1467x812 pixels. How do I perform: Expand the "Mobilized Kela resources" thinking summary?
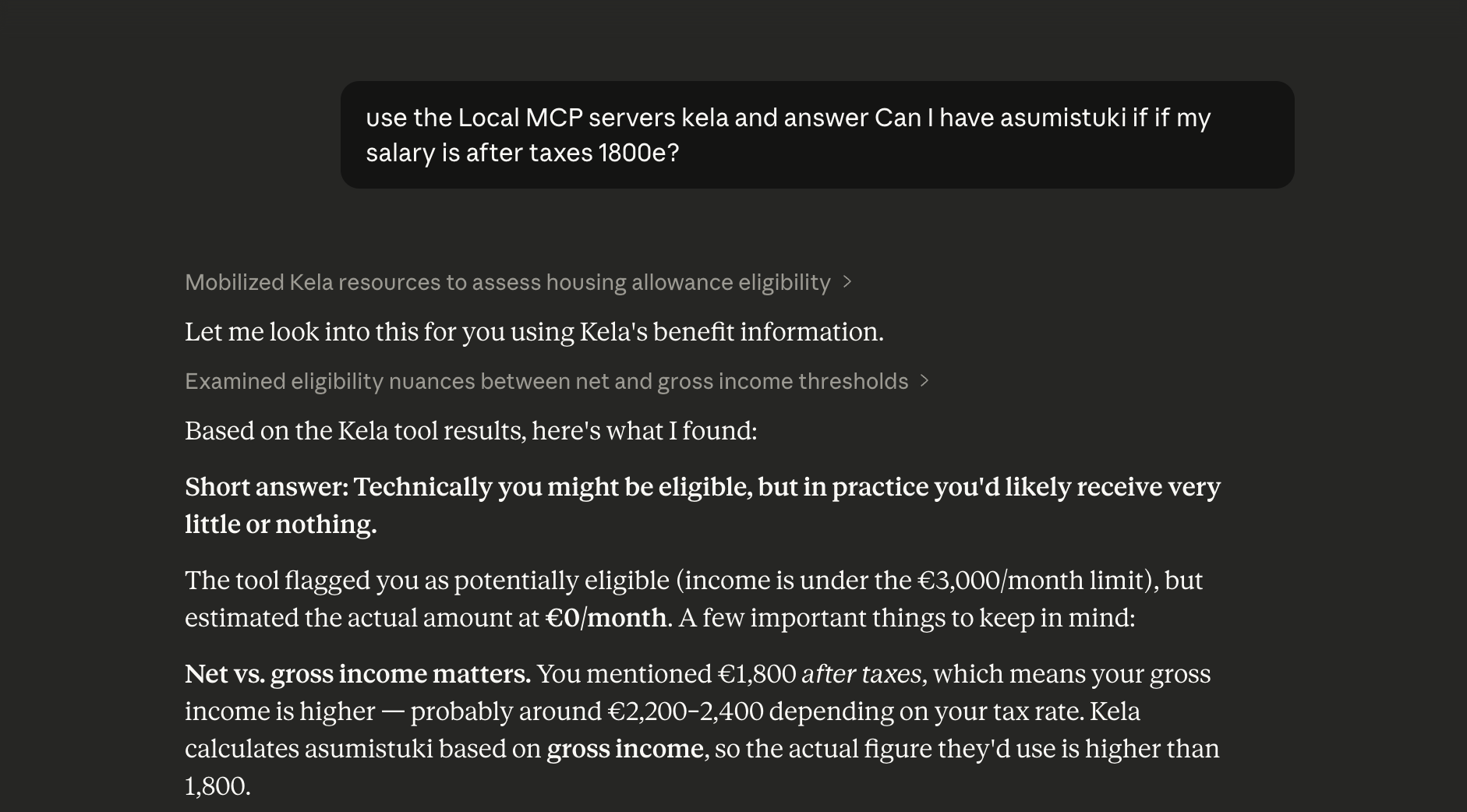point(507,282)
